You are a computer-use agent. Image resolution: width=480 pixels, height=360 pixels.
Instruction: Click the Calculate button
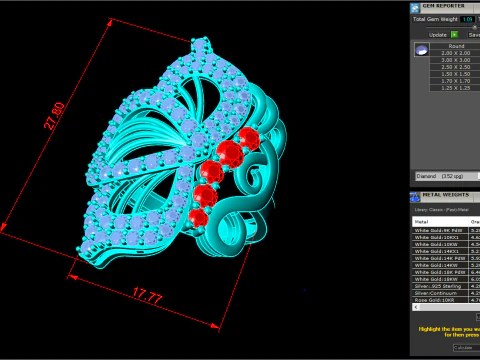466,348
